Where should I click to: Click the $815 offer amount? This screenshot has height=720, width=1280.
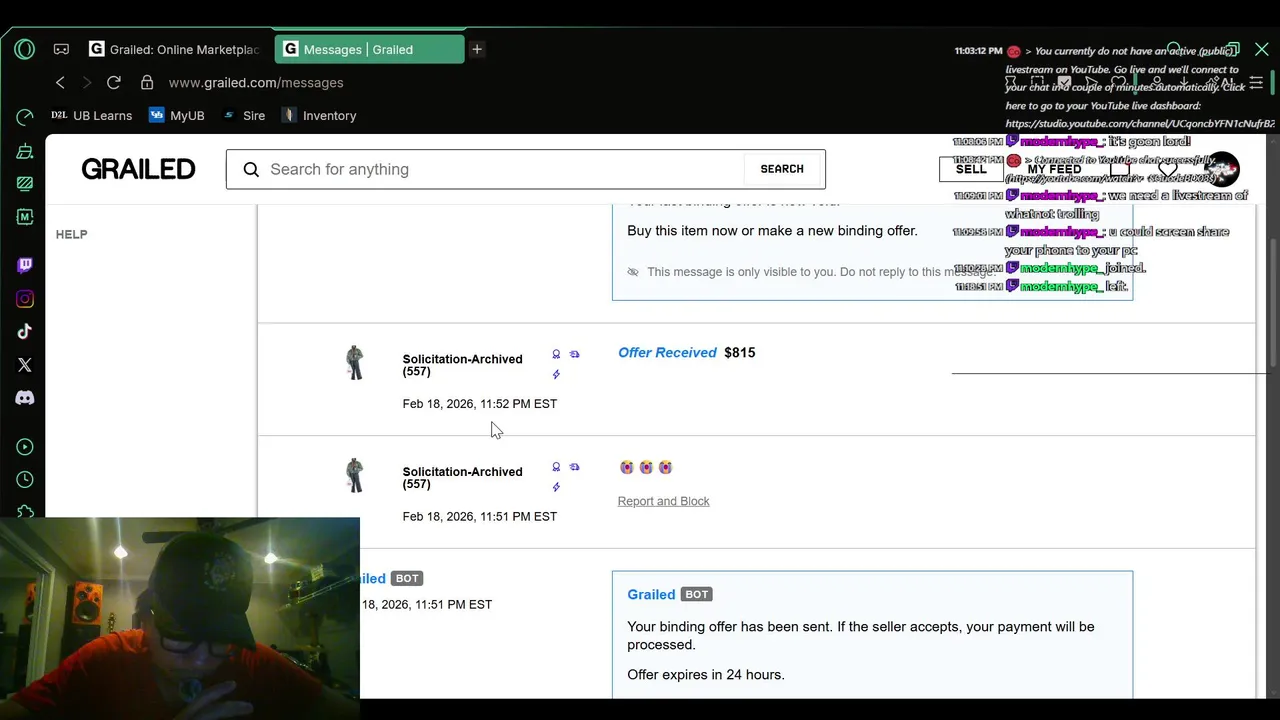[x=740, y=352]
